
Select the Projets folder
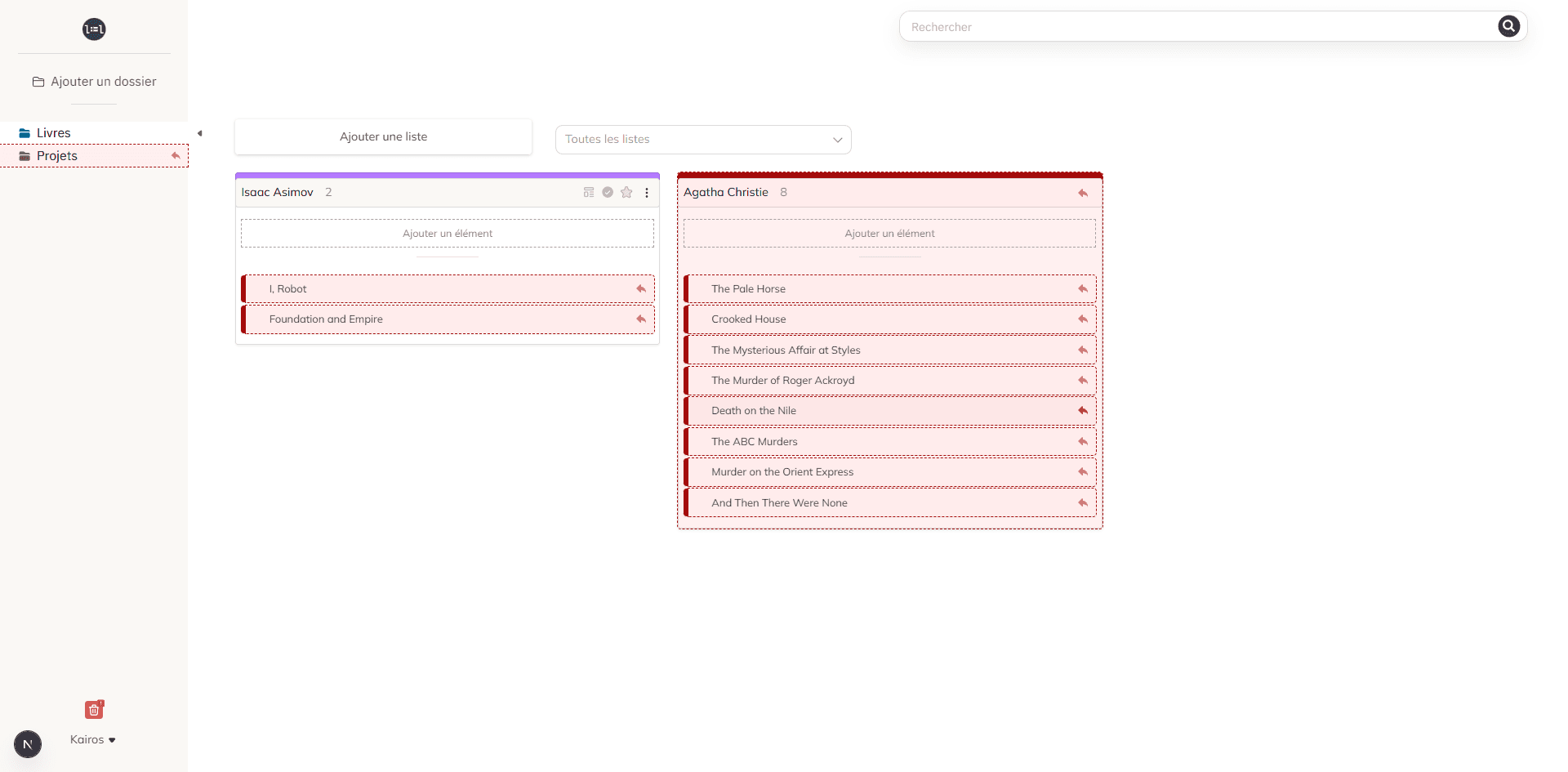click(94, 156)
